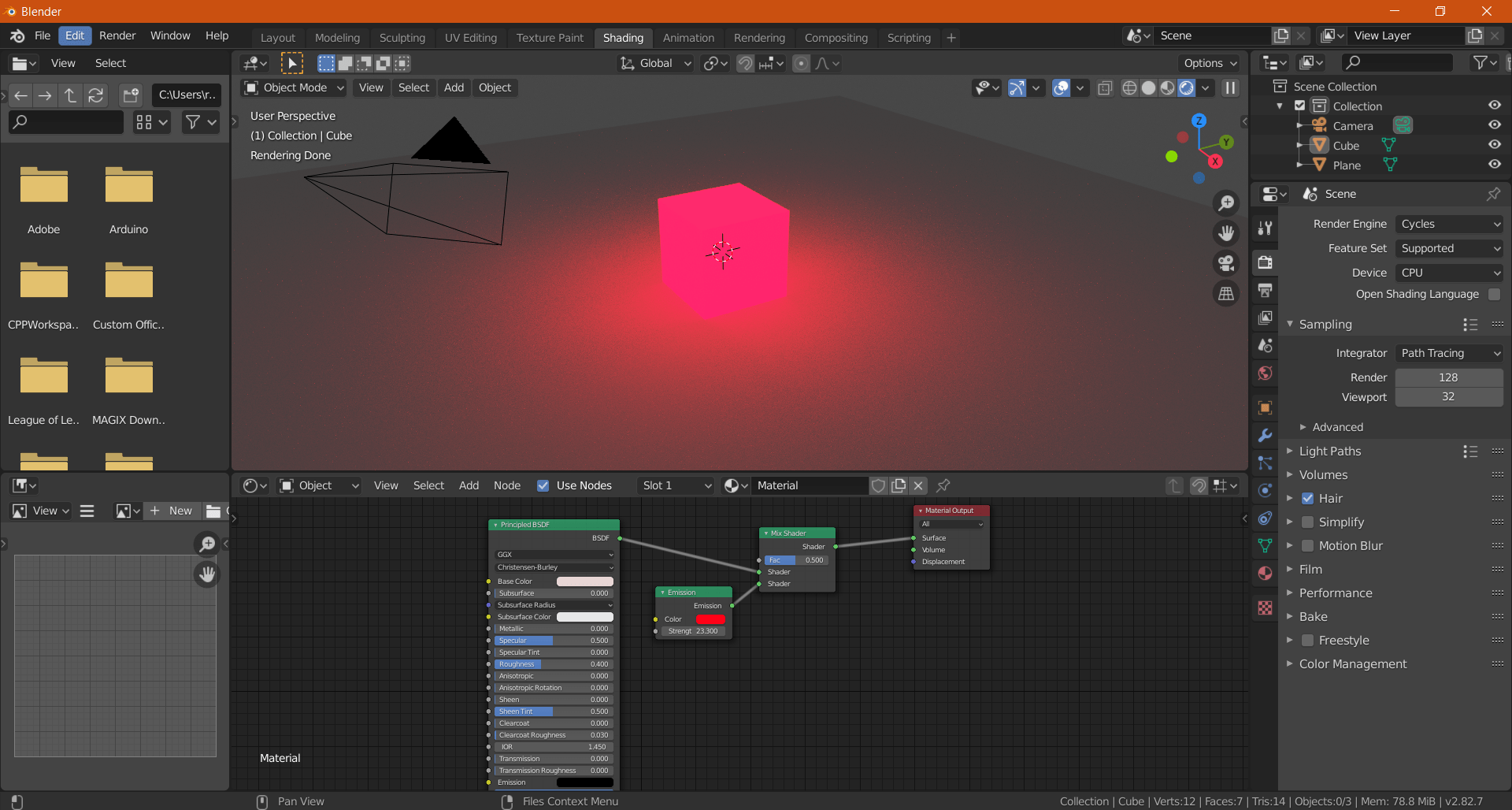The height and width of the screenshot is (810, 1512).
Task: Switch viewport to Wireframe shading
Action: 1129,88
